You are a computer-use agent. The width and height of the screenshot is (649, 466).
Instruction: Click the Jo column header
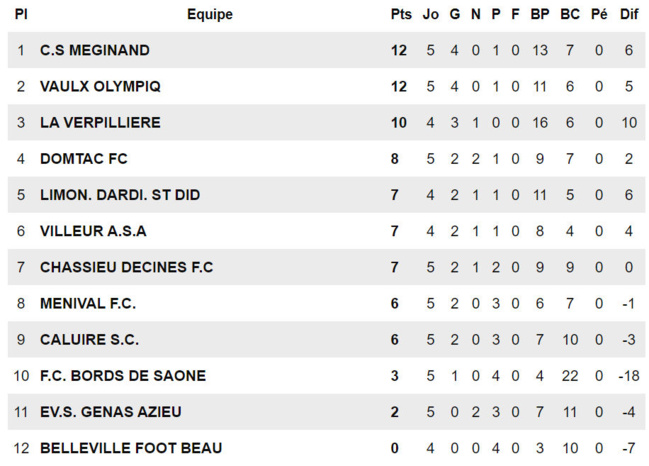430,14
